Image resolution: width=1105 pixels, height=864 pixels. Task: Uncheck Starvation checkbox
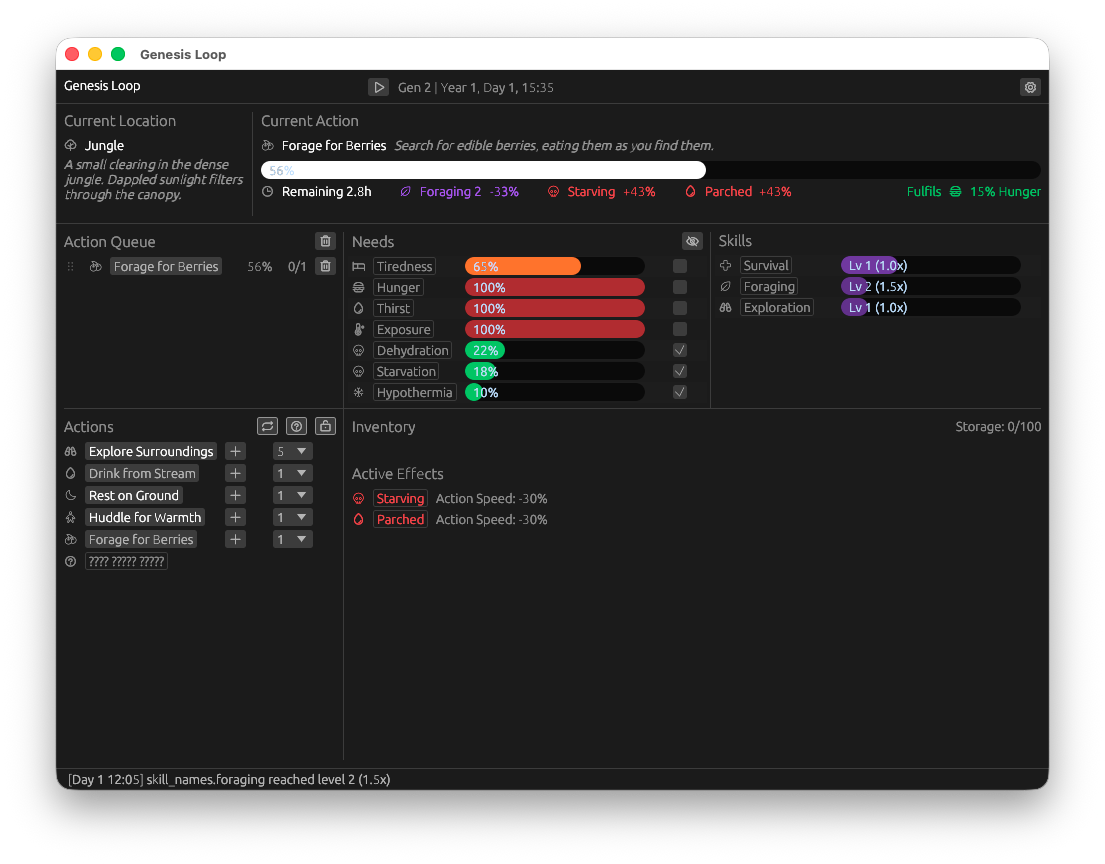[680, 371]
